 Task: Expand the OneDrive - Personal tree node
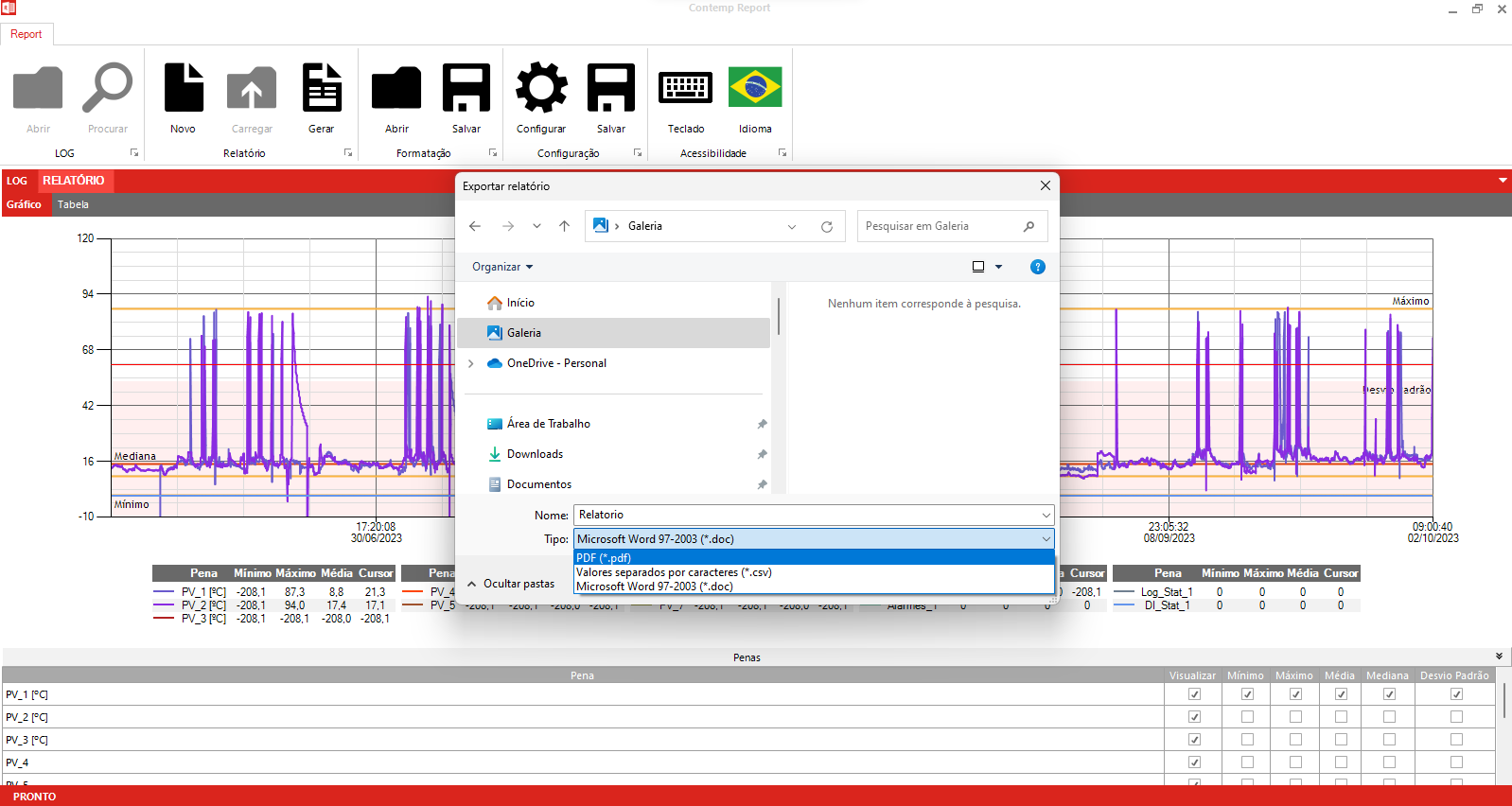(x=471, y=363)
